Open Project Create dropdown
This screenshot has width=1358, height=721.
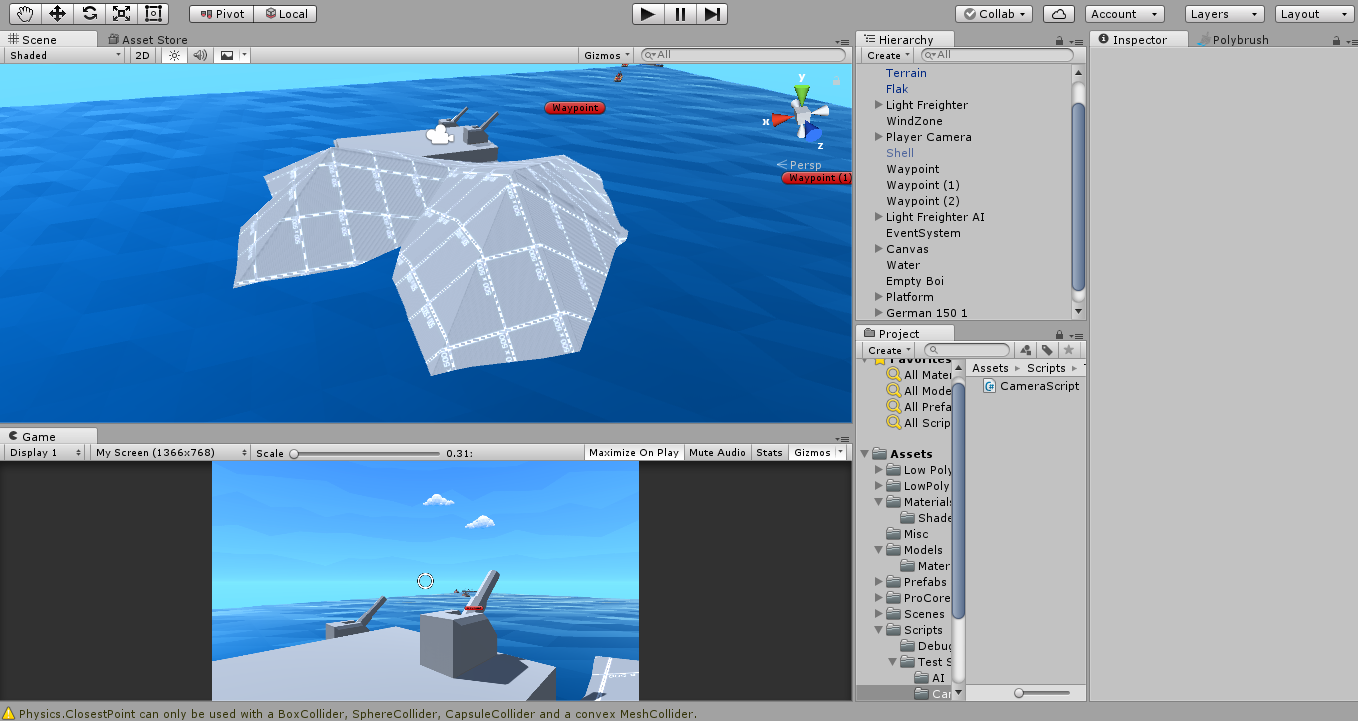(x=889, y=350)
